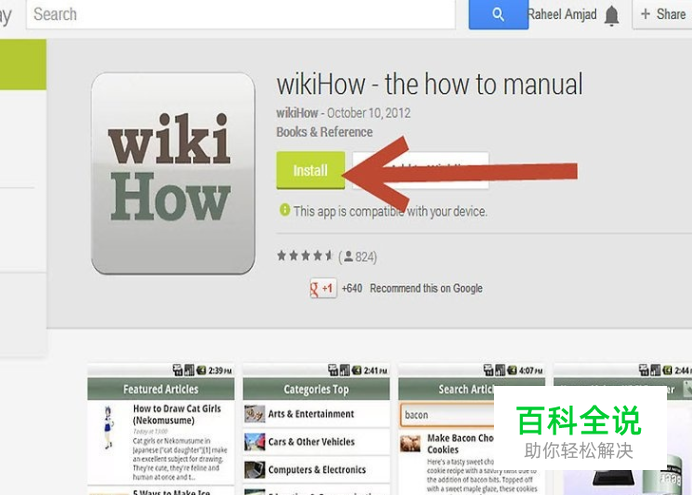Click the green compatibility info icon
692x495 pixels.
(x=285, y=210)
